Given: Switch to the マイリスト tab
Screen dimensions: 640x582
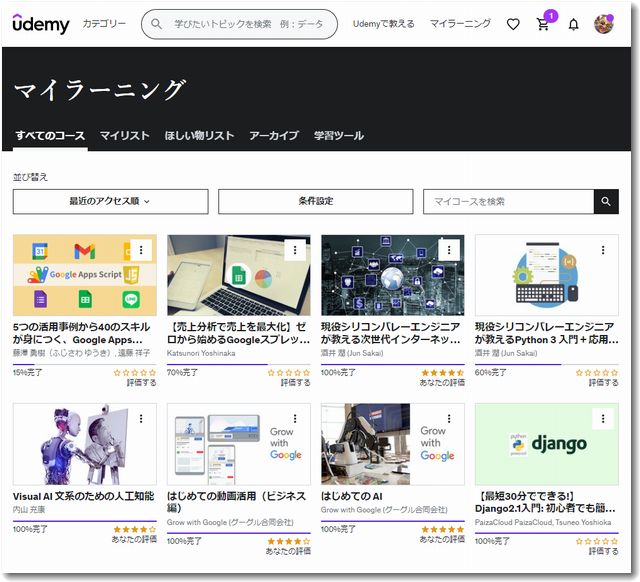Looking at the screenshot, I should (124, 136).
